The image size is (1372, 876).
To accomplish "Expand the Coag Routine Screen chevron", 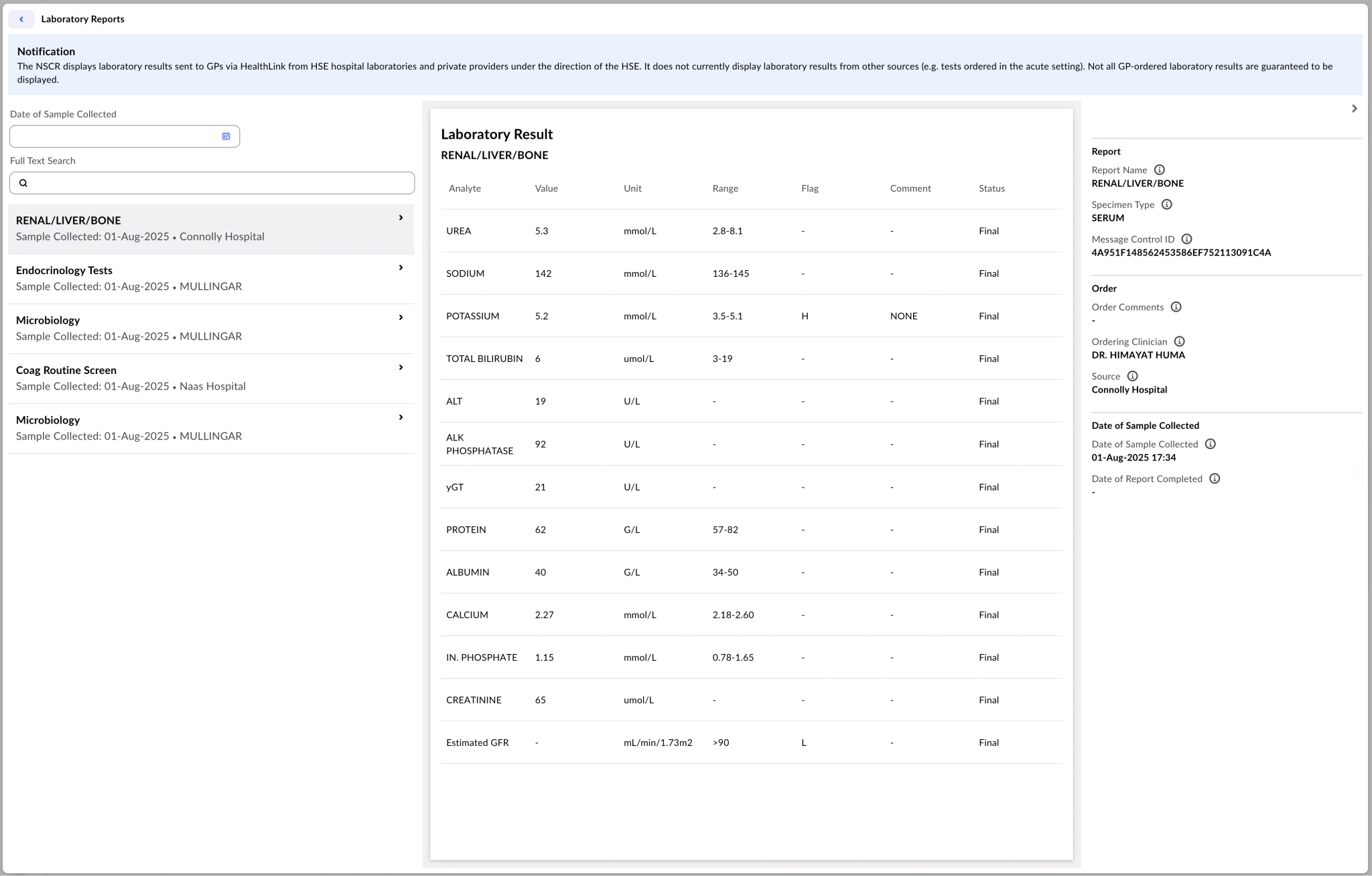I will pos(401,367).
